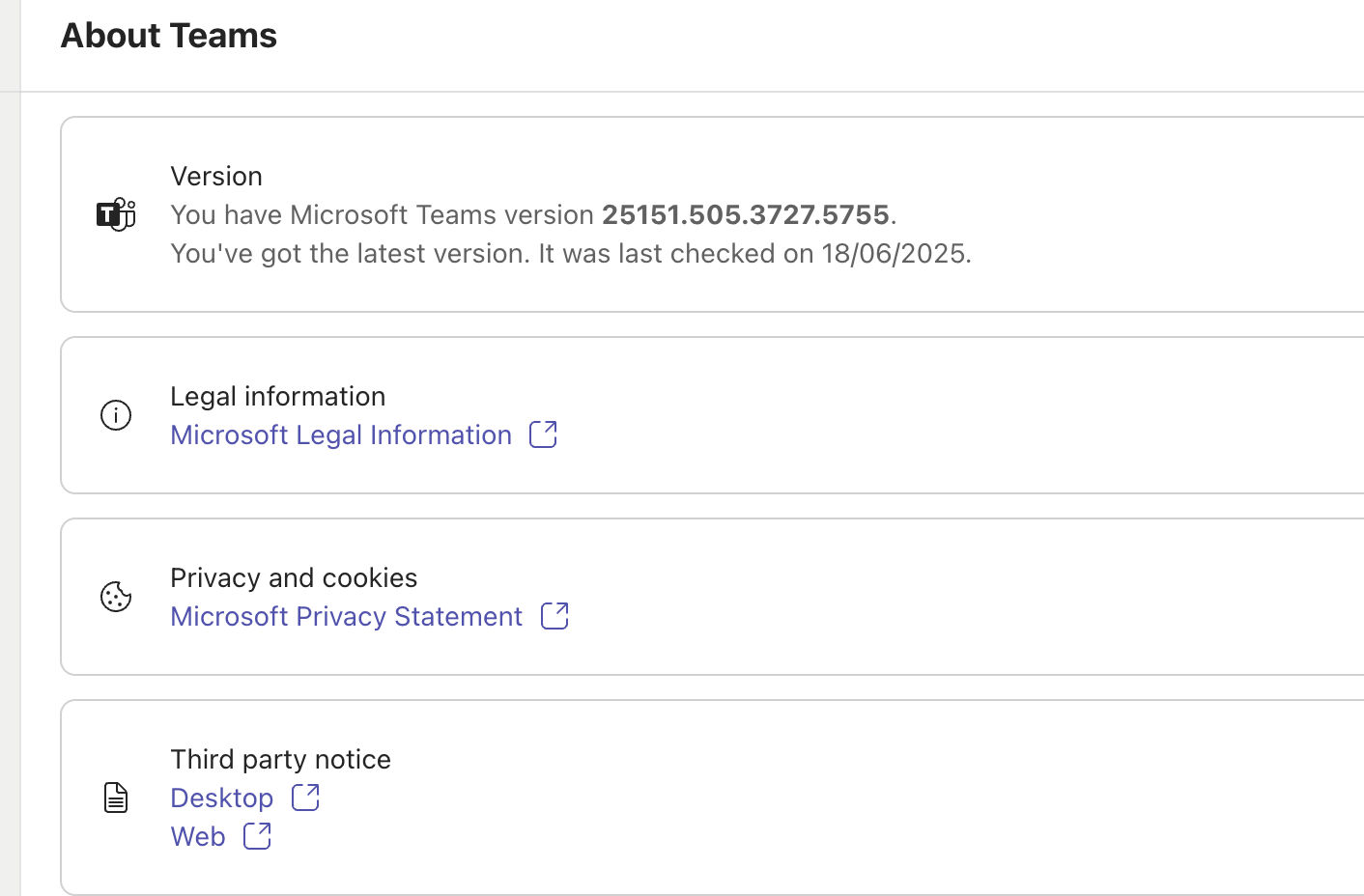Click the Version section title text
1364x896 pixels.
coord(215,176)
